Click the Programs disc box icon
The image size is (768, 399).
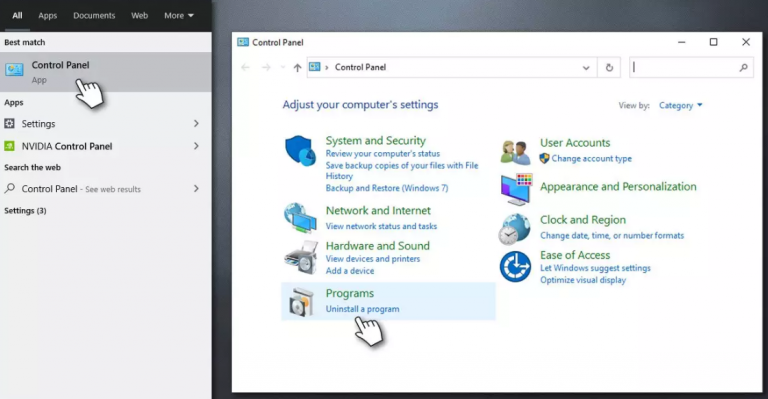[301, 302]
